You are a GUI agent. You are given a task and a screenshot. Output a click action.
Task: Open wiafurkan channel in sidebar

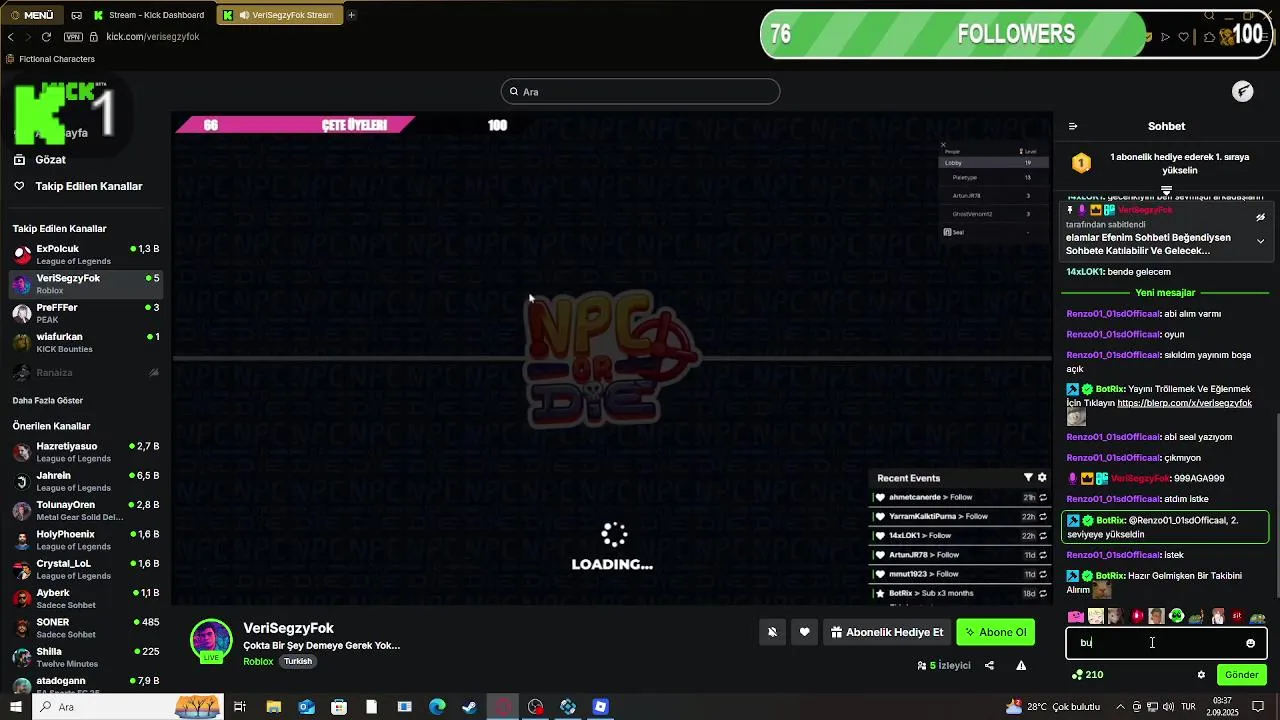[x=85, y=342]
